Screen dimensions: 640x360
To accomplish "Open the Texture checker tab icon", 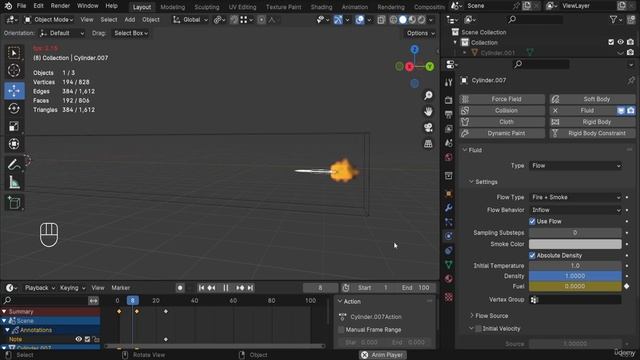I will (x=449, y=297).
